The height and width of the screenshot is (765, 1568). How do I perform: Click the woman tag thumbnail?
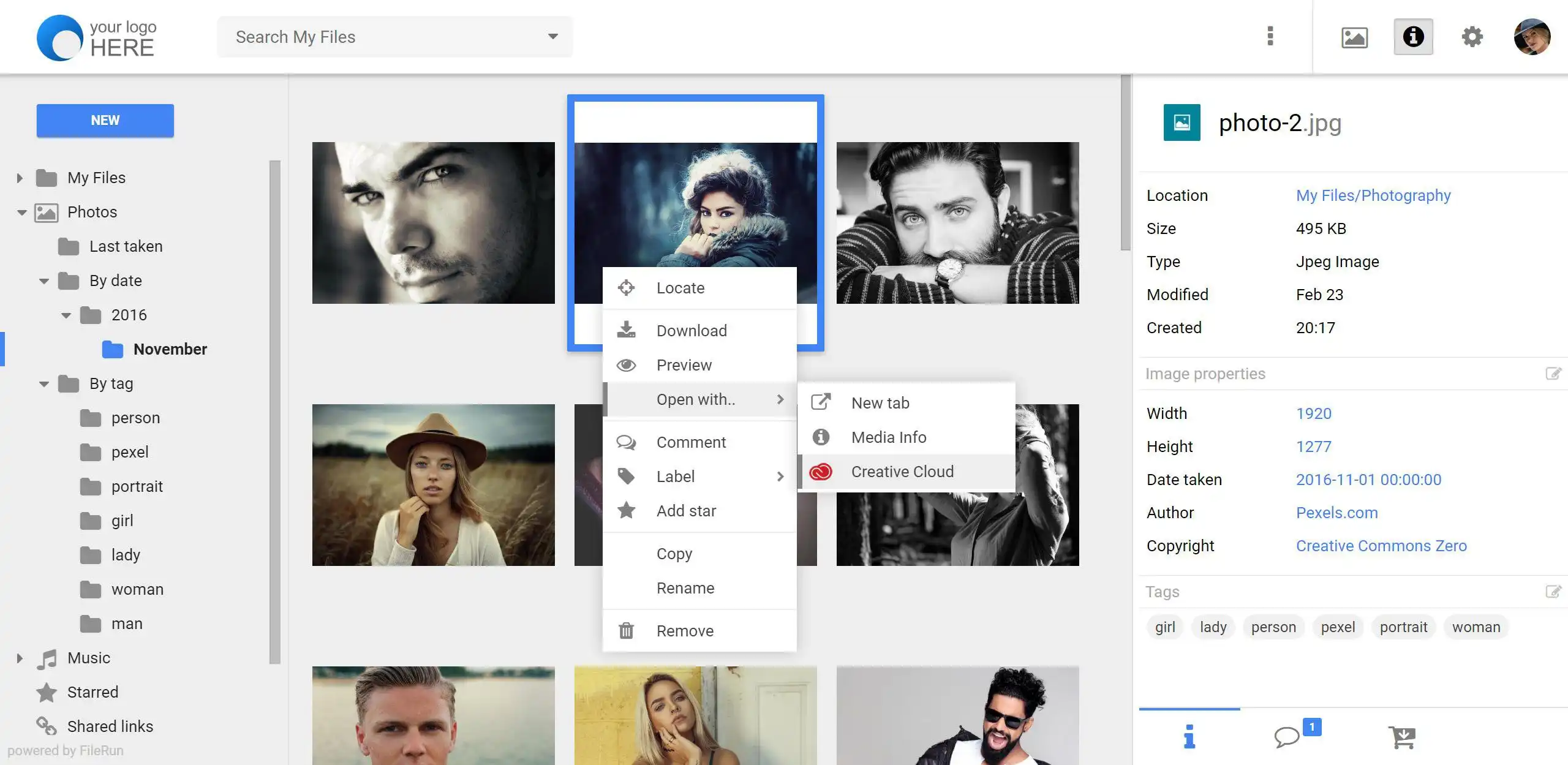[1477, 627]
